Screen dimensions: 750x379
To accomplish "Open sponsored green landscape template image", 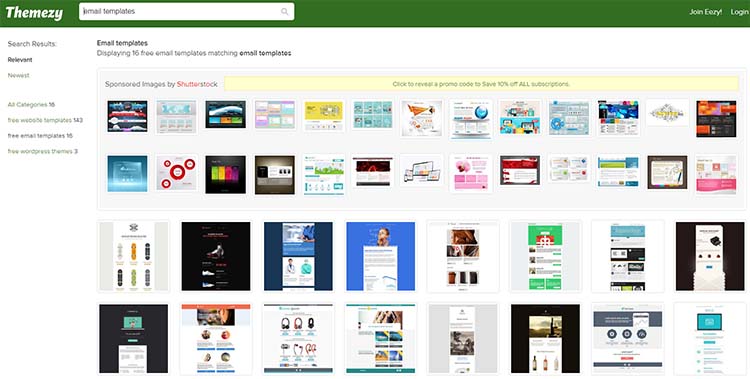I will (x=324, y=175).
